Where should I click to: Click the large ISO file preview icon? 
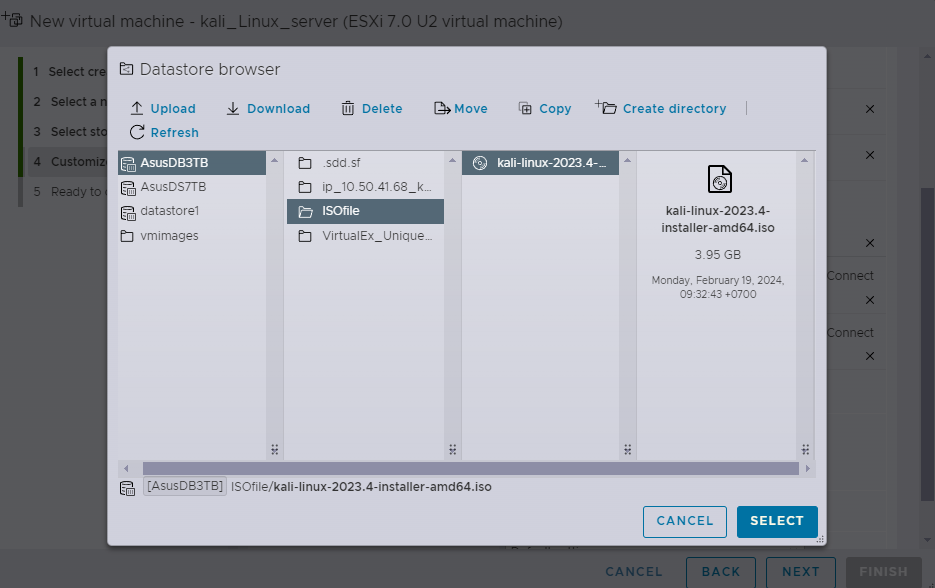click(x=720, y=179)
